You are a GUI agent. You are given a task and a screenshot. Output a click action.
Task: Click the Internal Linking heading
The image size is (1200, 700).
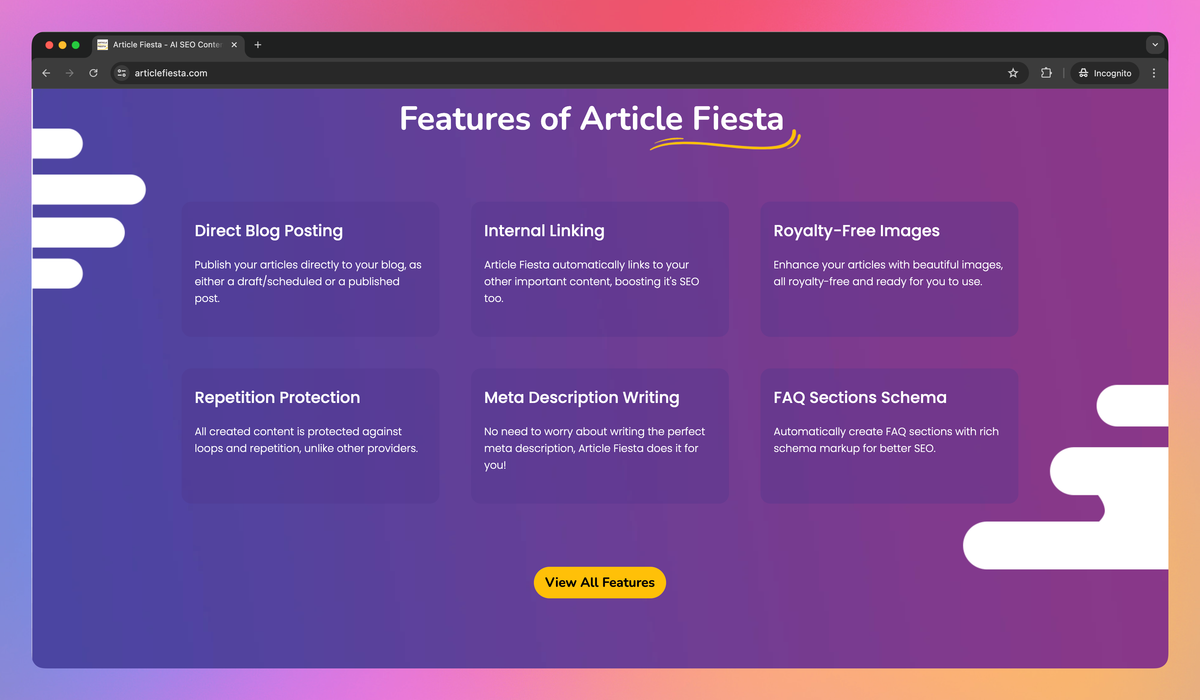pos(544,231)
